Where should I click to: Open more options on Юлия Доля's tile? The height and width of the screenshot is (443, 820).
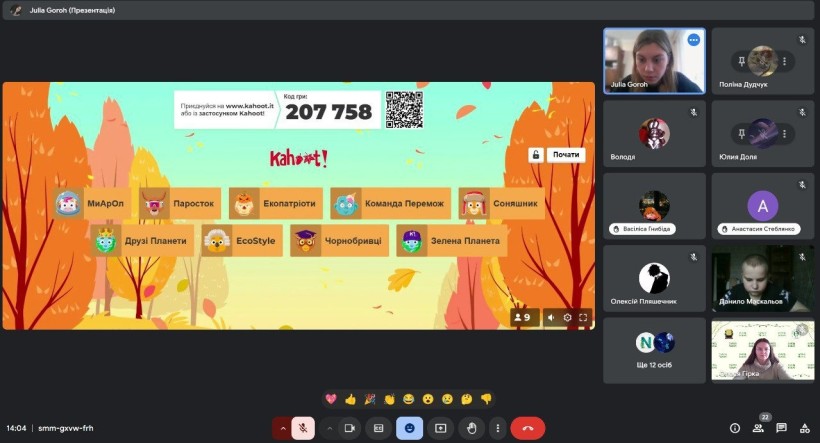click(784, 134)
